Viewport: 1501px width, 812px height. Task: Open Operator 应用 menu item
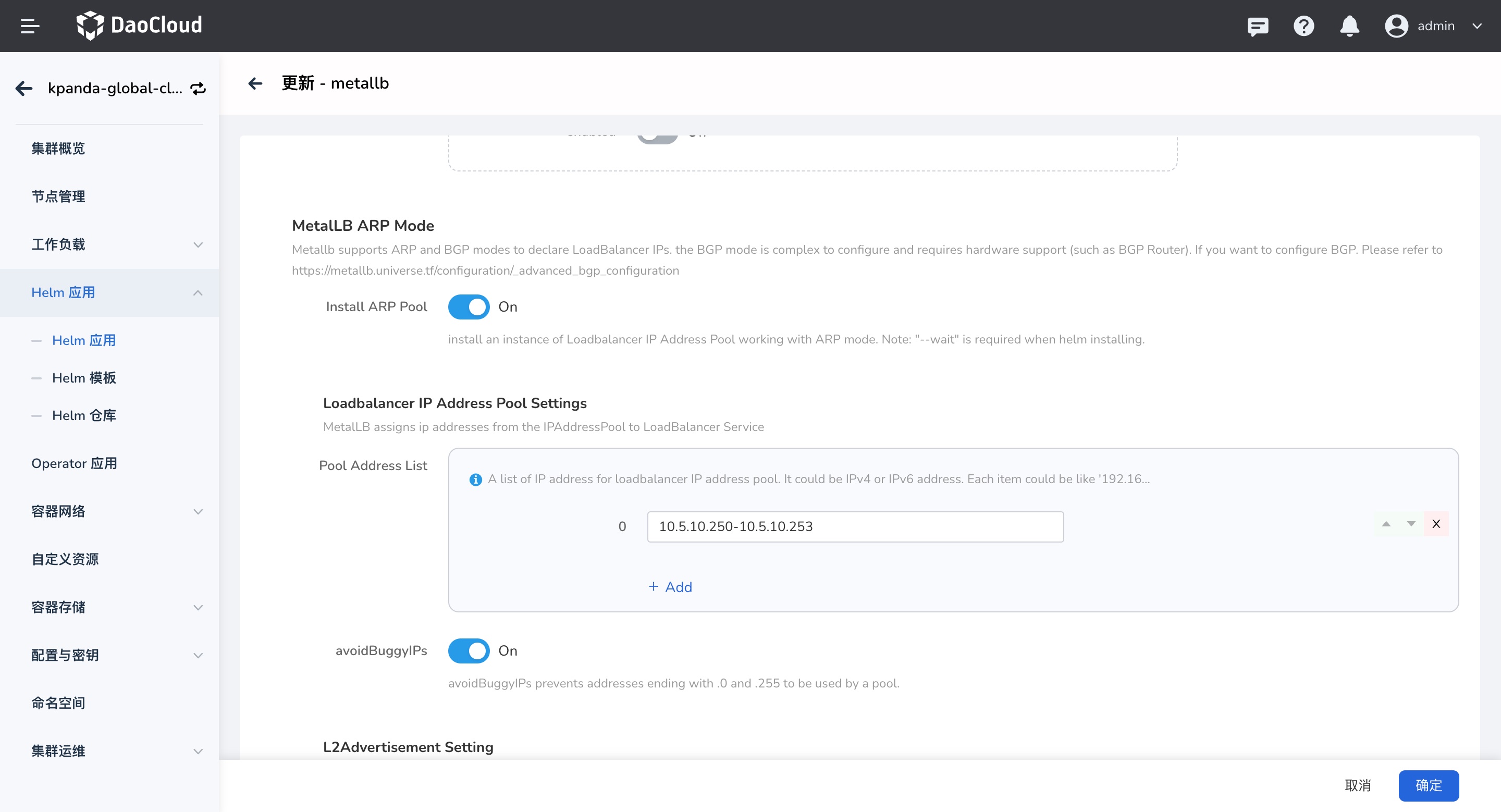pyautogui.click(x=74, y=464)
